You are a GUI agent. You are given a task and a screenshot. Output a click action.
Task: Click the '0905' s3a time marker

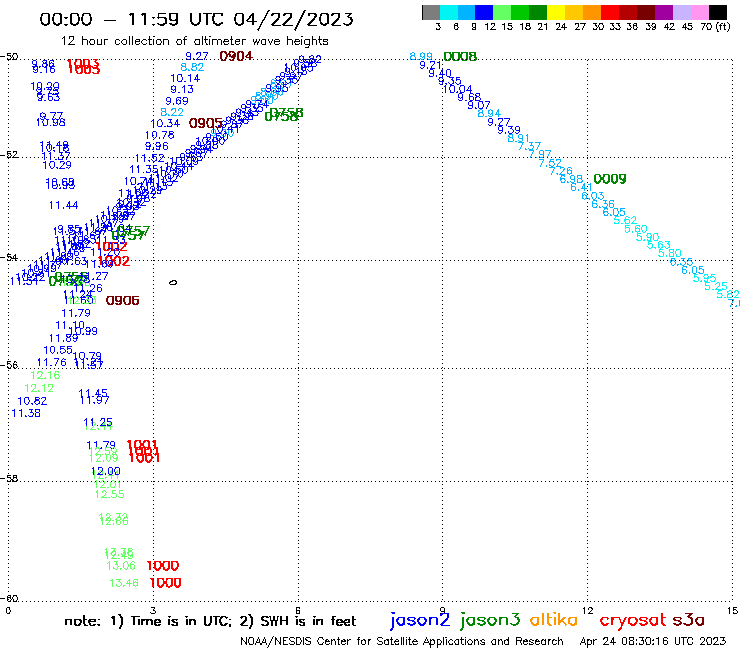pyautogui.click(x=205, y=124)
